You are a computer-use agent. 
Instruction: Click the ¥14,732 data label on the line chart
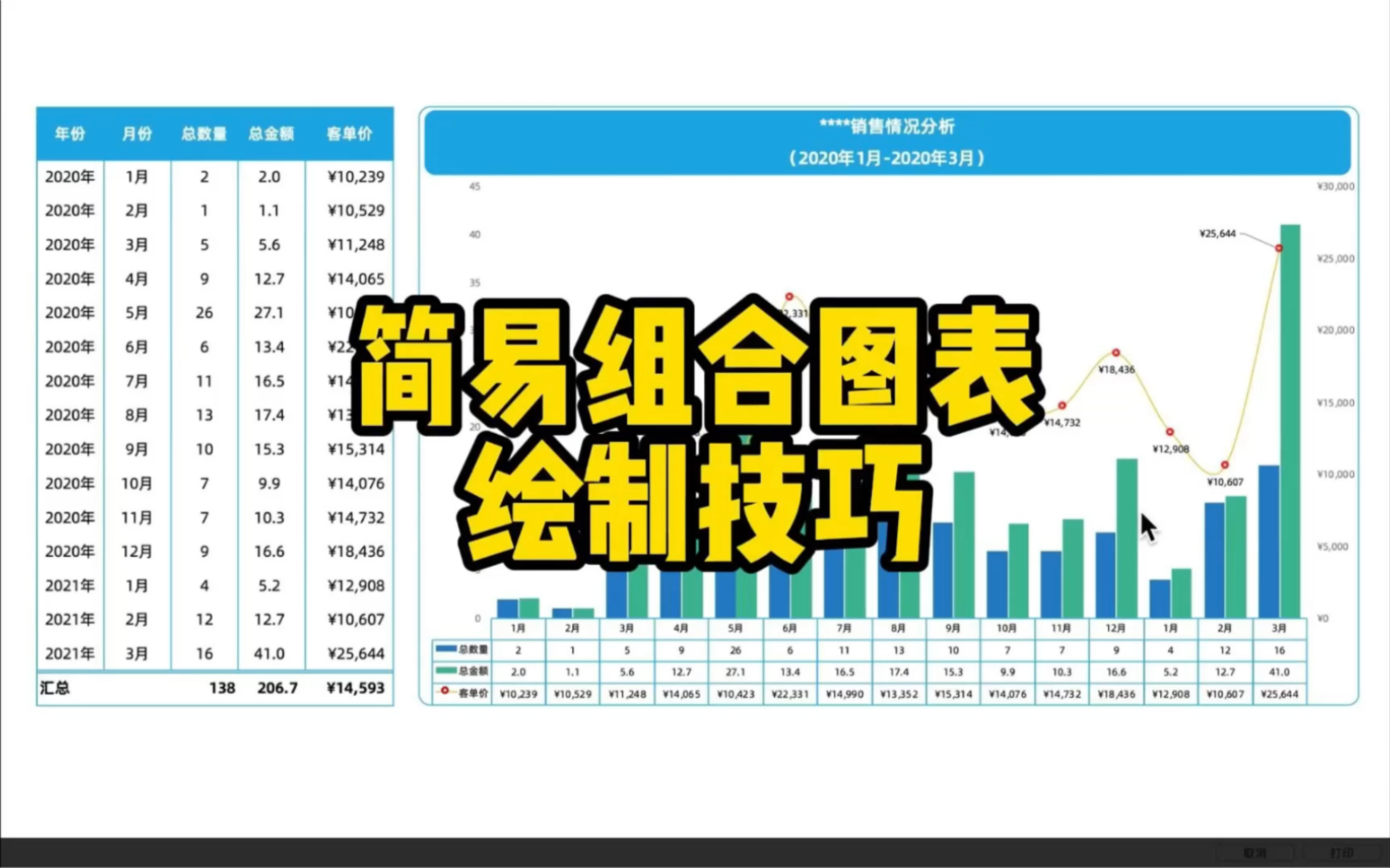pos(1062,423)
